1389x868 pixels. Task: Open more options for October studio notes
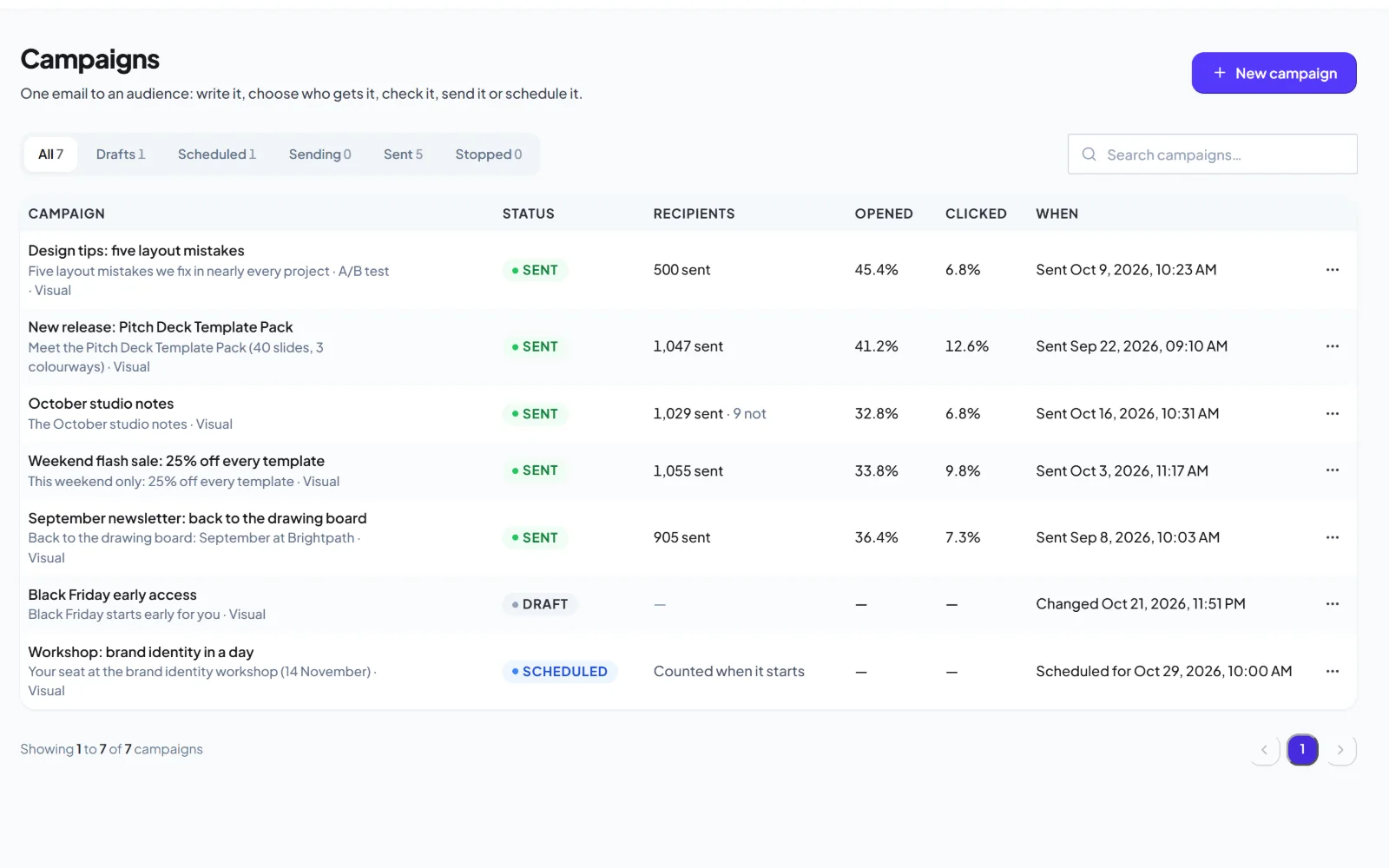pyautogui.click(x=1332, y=414)
